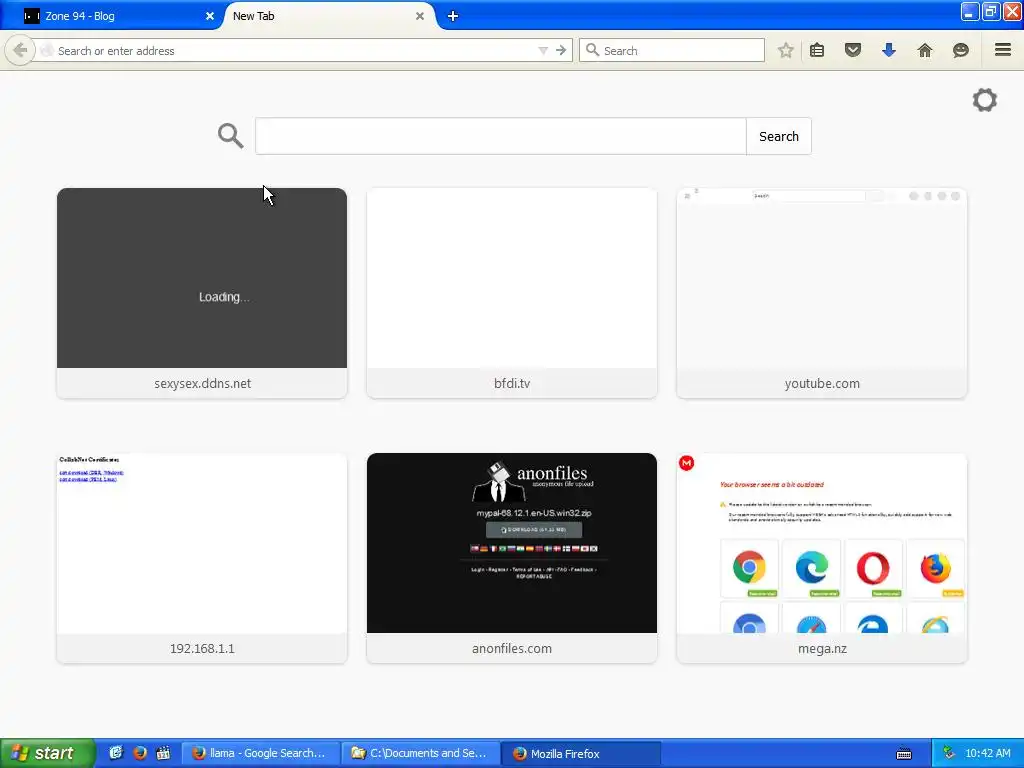Open the bookmarks list icon
The width and height of the screenshot is (1024, 768).
[817, 50]
